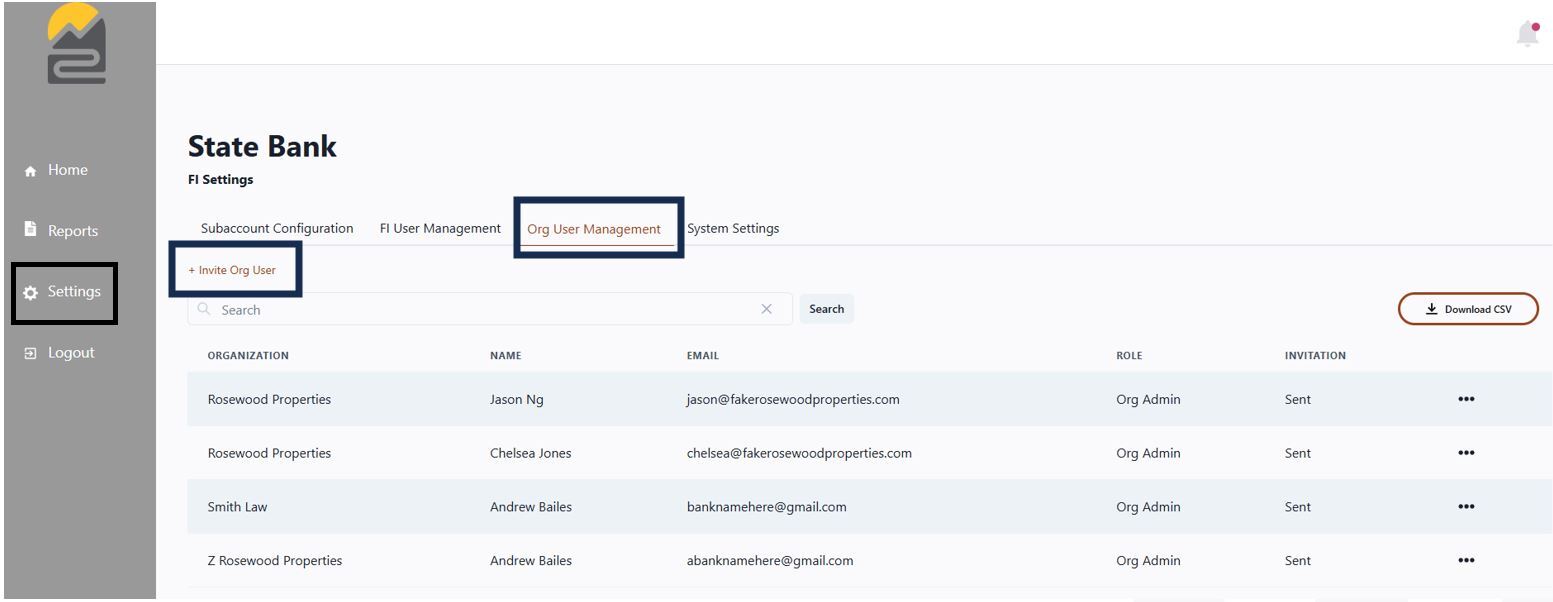Image resolution: width=1553 pixels, height=602 pixels.
Task: Open actions menu for Jason Ng
Action: coord(1466,399)
